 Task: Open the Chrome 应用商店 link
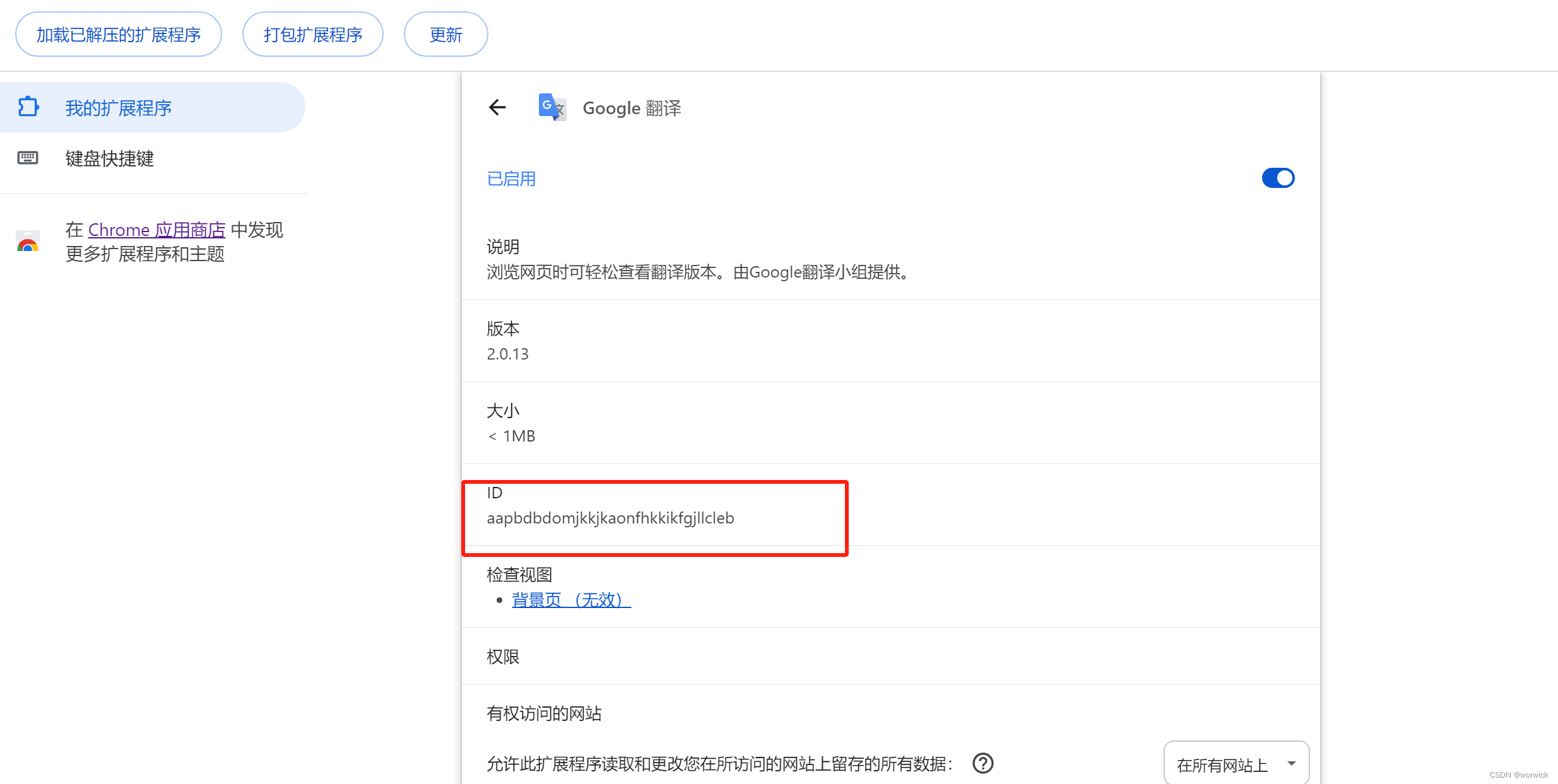[156, 229]
